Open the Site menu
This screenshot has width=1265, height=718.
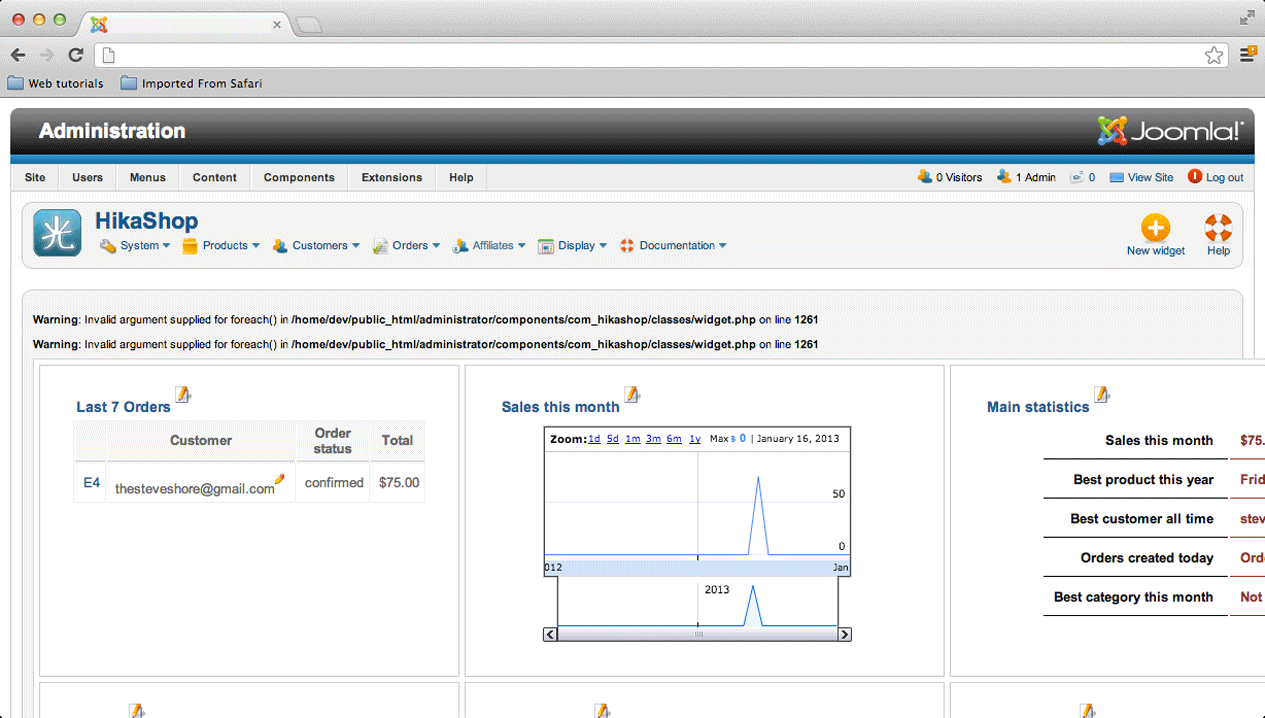35,177
